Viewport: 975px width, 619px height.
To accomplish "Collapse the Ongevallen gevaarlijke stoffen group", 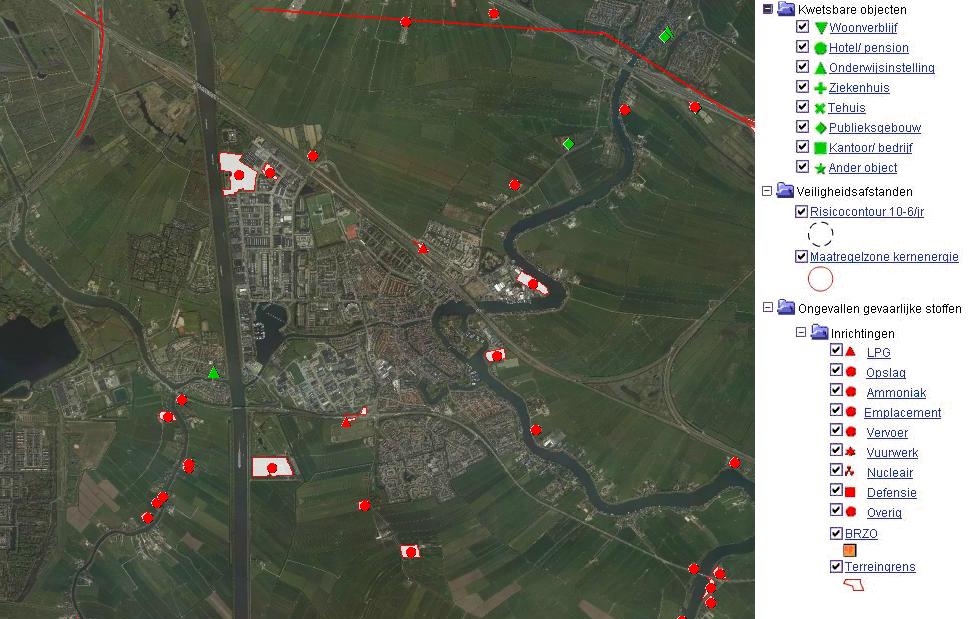I will (x=767, y=307).
